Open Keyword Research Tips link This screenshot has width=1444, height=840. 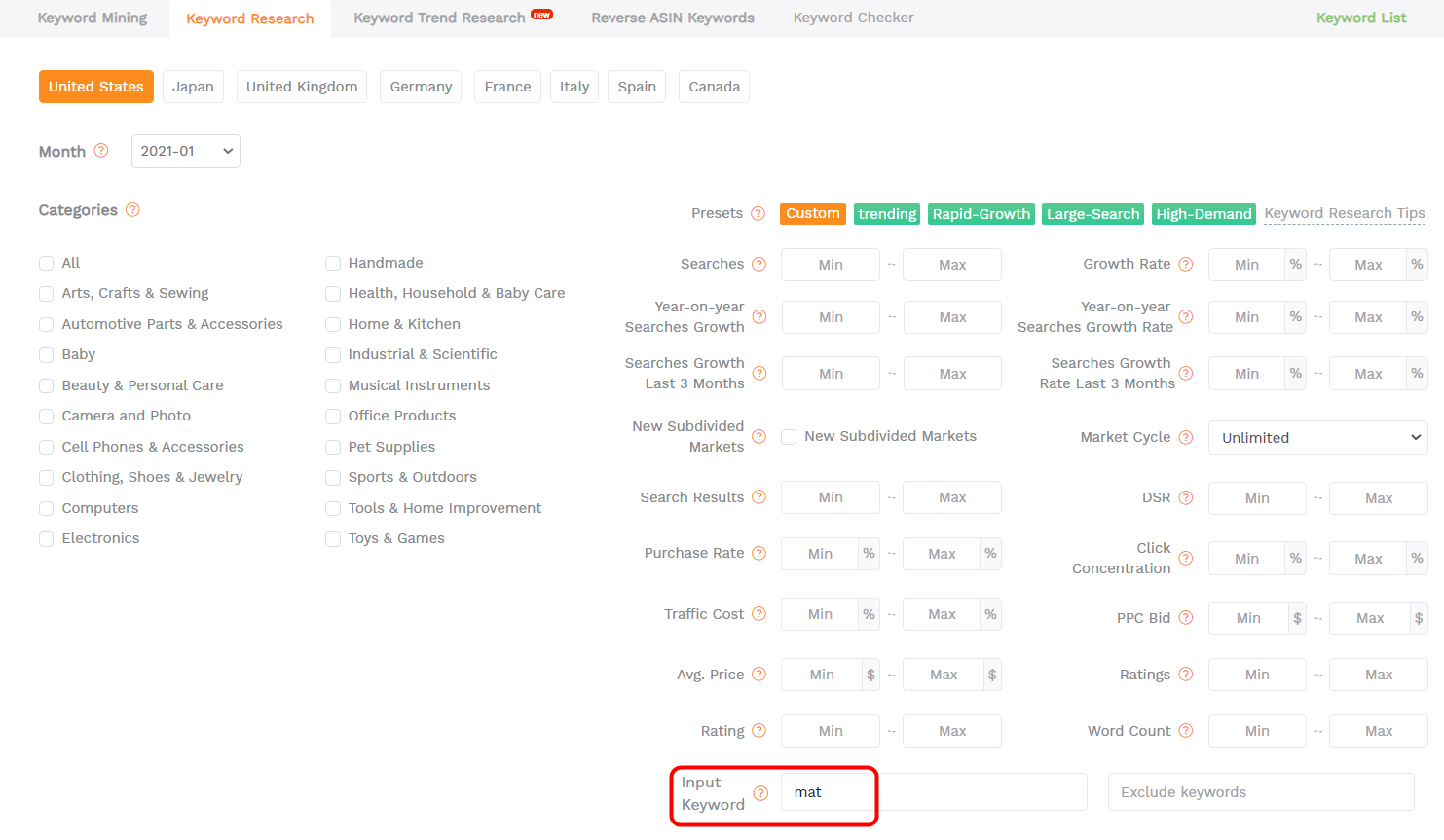[1344, 213]
